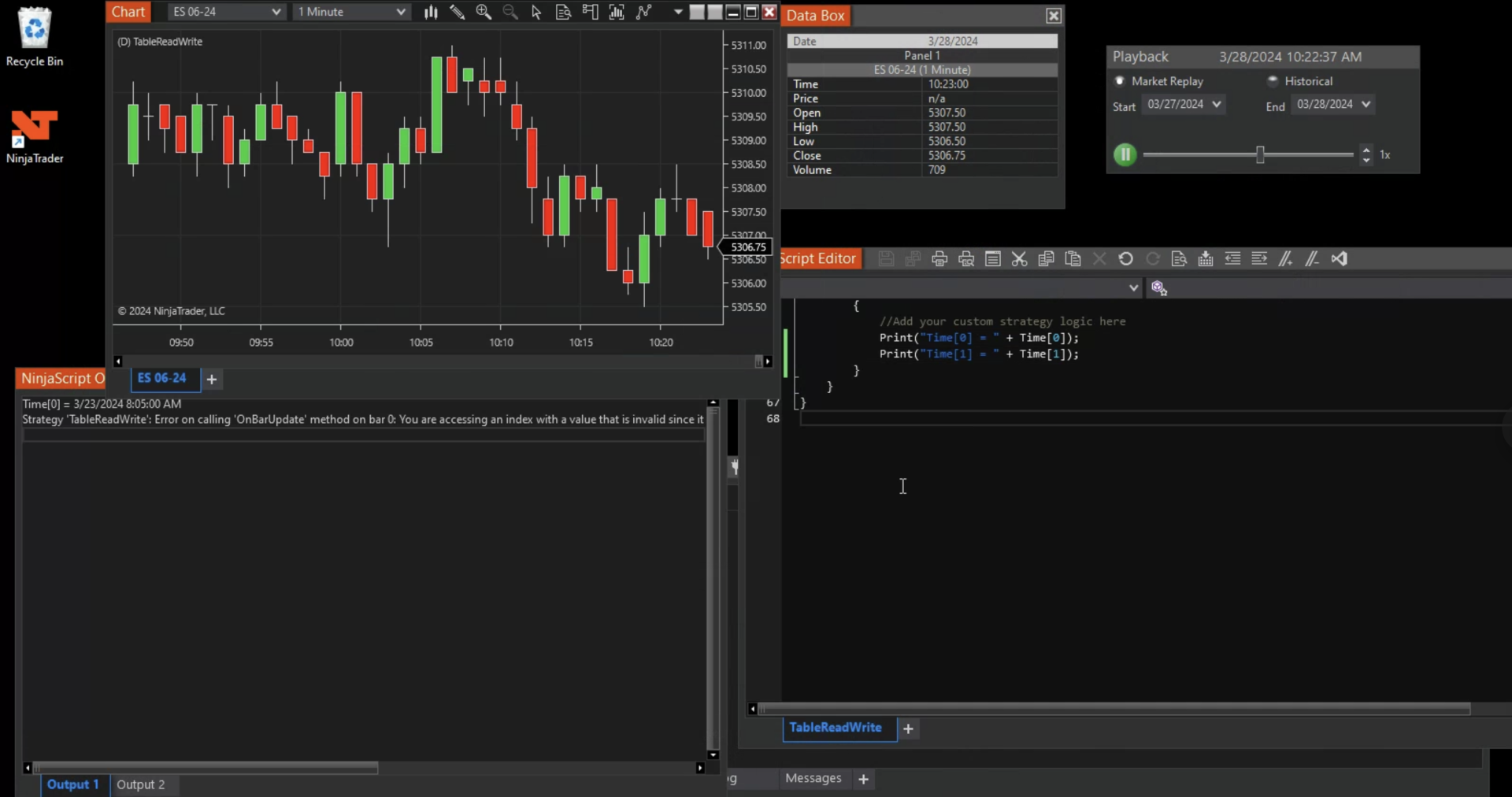The image size is (1512, 797).
Task: Click the Print Time[1] code line
Action: click(979, 354)
